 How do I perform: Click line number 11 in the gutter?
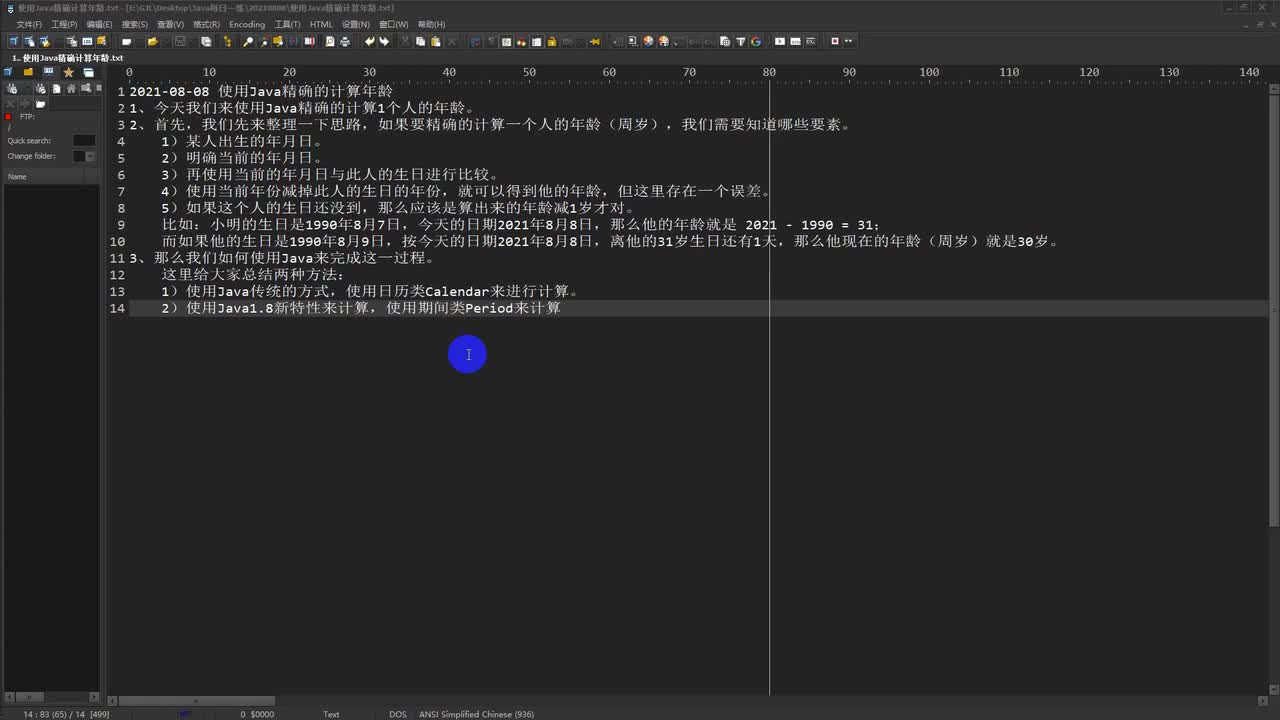[x=118, y=258]
